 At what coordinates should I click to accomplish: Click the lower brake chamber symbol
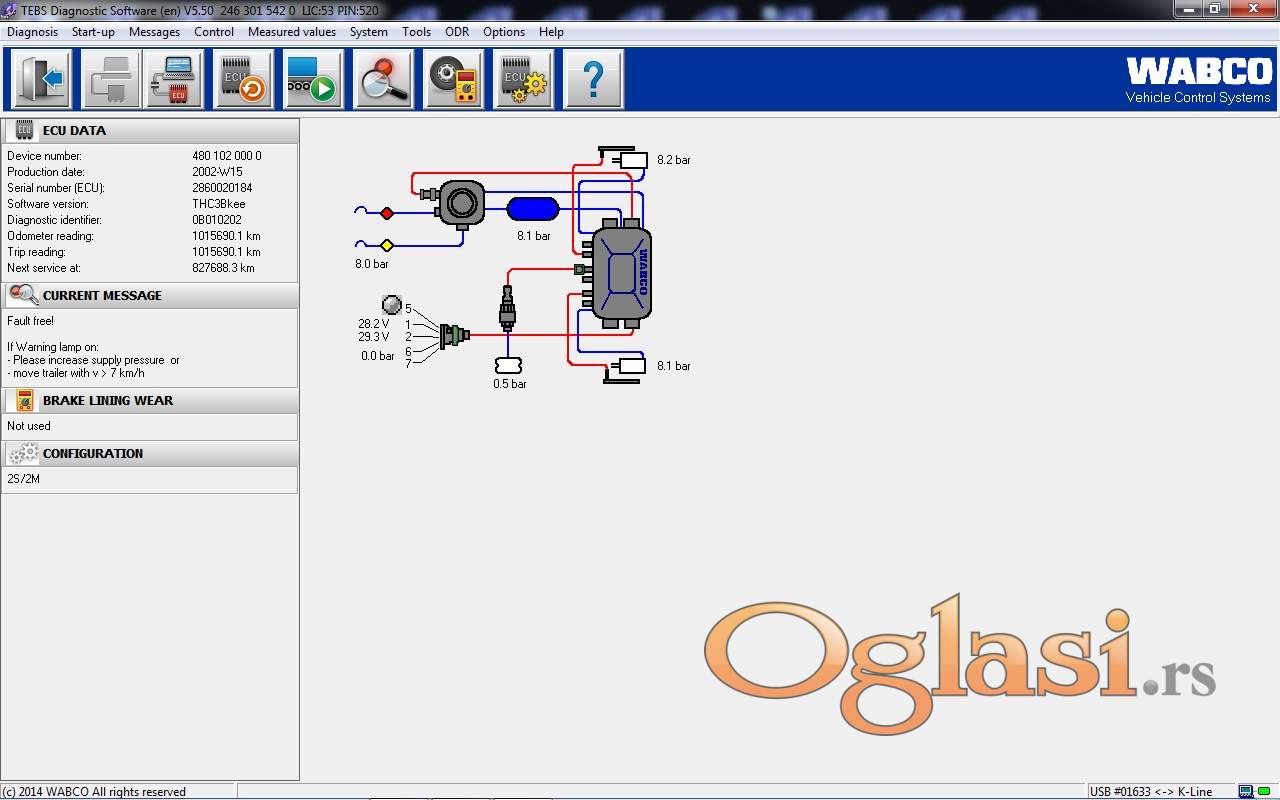pyautogui.click(x=627, y=368)
